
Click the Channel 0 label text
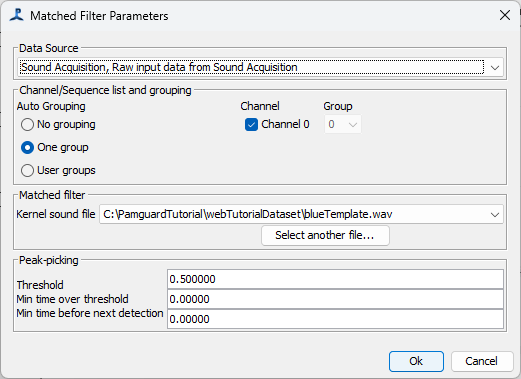[x=285, y=124]
